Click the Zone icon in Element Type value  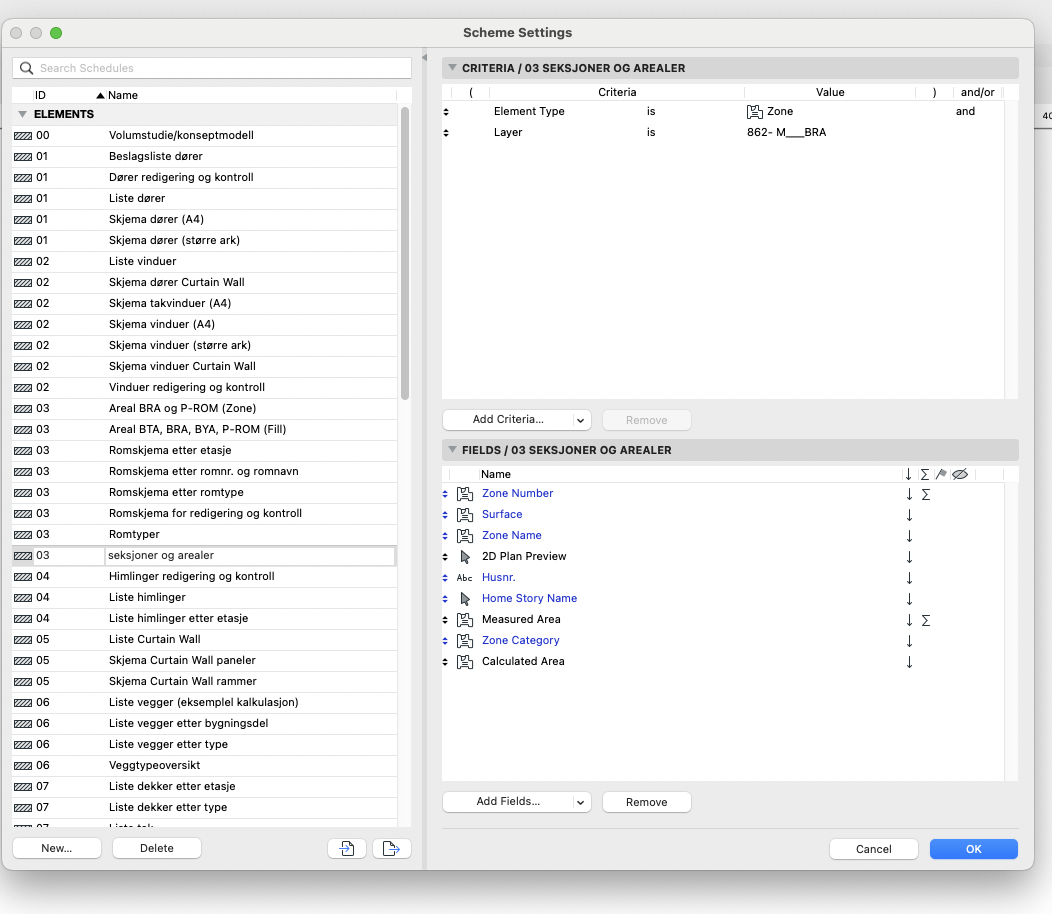click(x=754, y=111)
